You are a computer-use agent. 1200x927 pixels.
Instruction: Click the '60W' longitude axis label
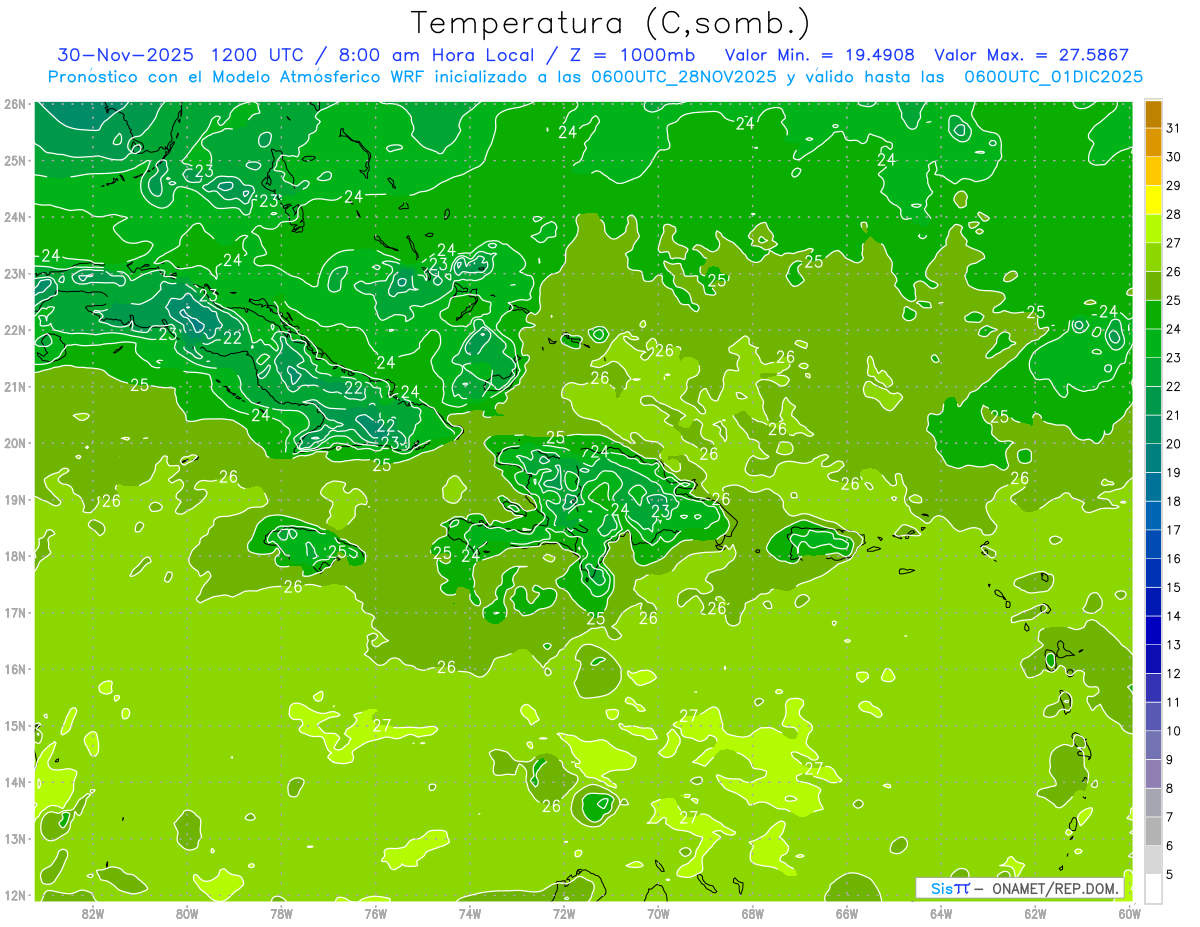(1130, 913)
